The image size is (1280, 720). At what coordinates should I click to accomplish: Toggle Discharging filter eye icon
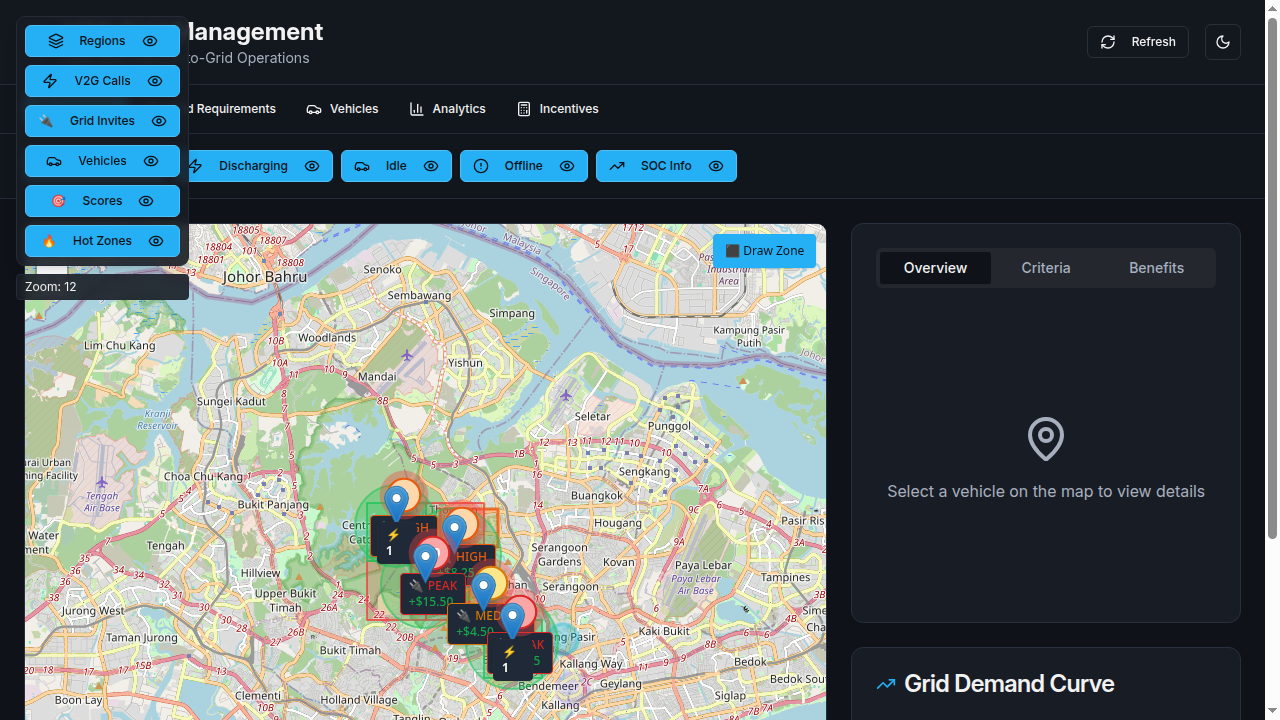312,166
